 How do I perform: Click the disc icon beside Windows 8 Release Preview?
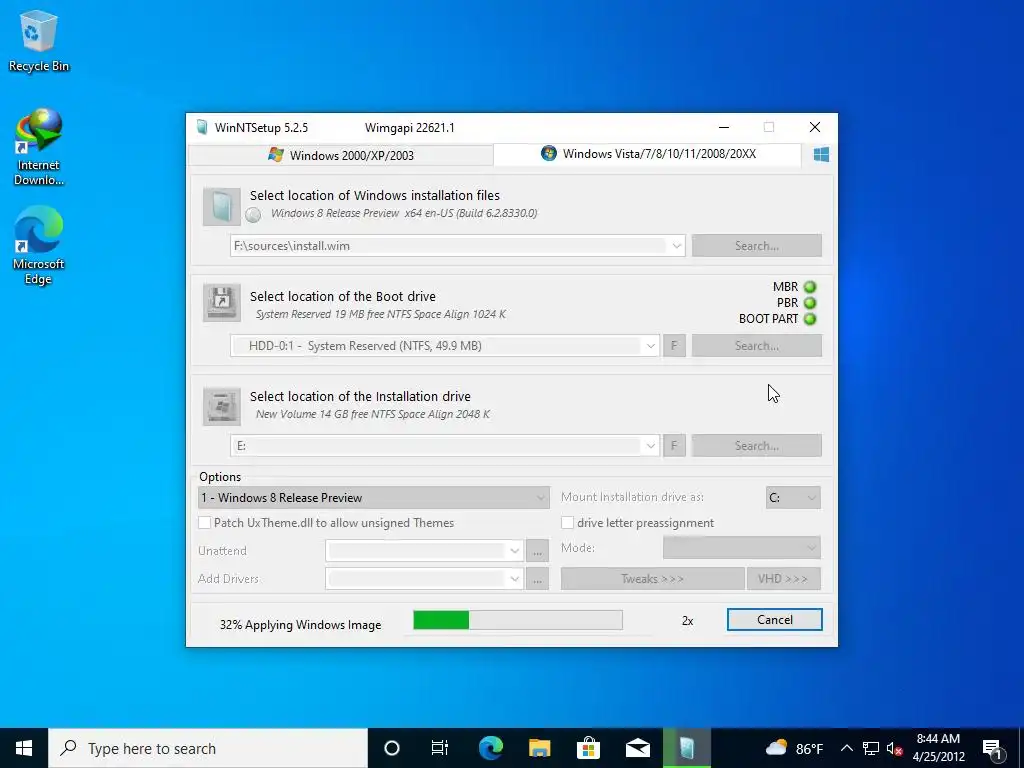tap(253, 214)
